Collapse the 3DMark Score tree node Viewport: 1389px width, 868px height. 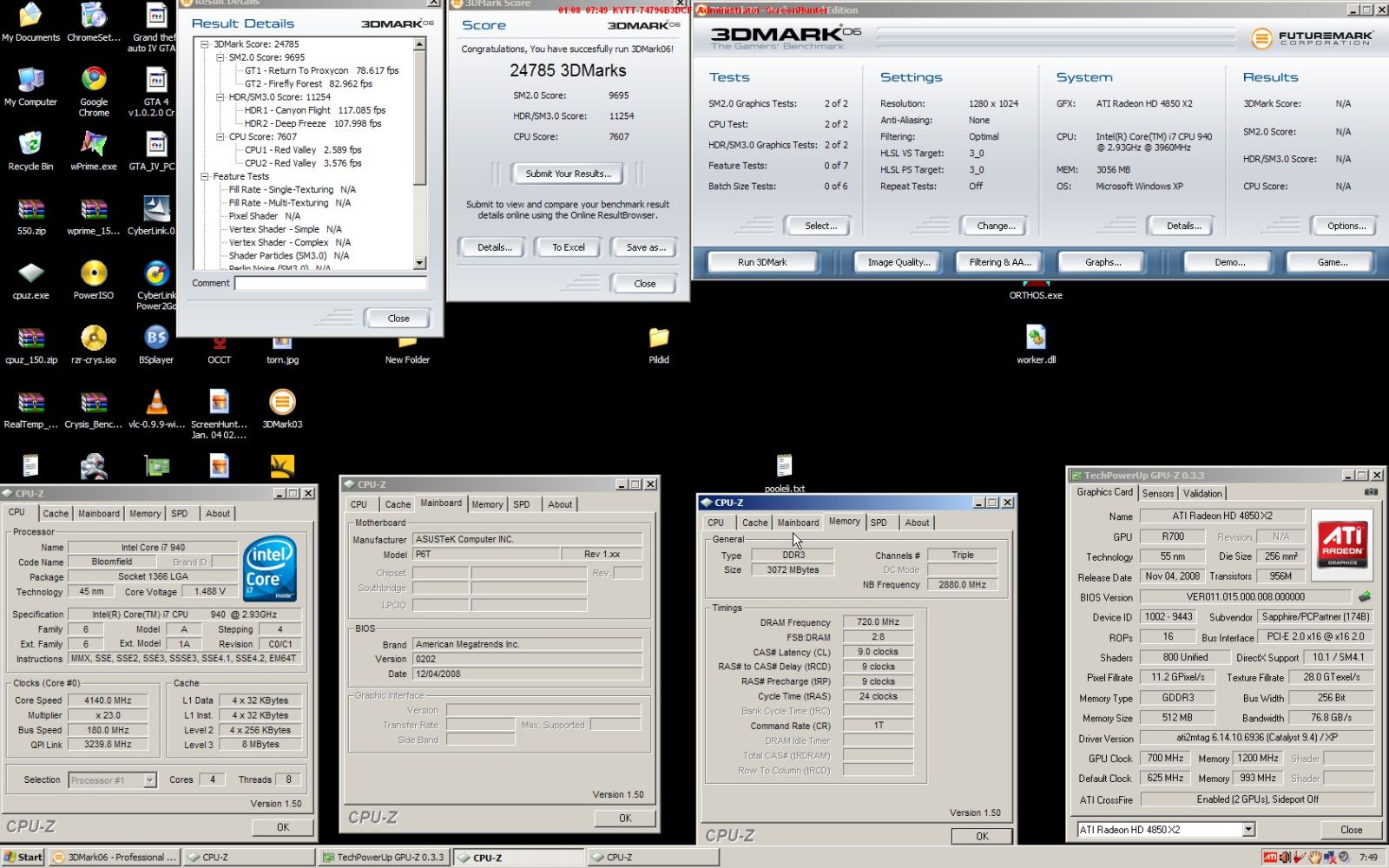pyautogui.click(x=205, y=44)
